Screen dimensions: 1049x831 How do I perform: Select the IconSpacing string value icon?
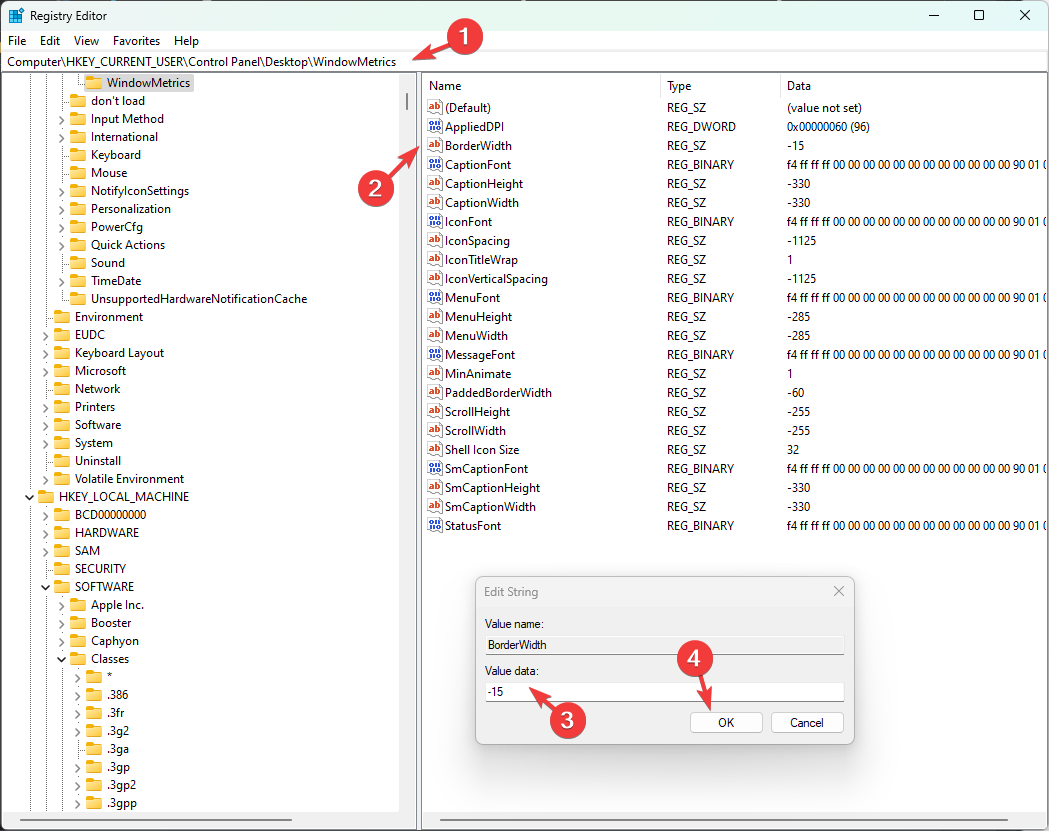[x=435, y=240]
